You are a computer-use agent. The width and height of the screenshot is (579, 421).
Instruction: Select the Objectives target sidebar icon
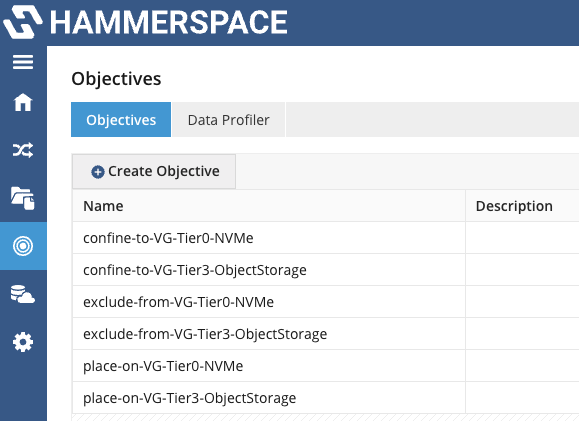coord(23,246)
